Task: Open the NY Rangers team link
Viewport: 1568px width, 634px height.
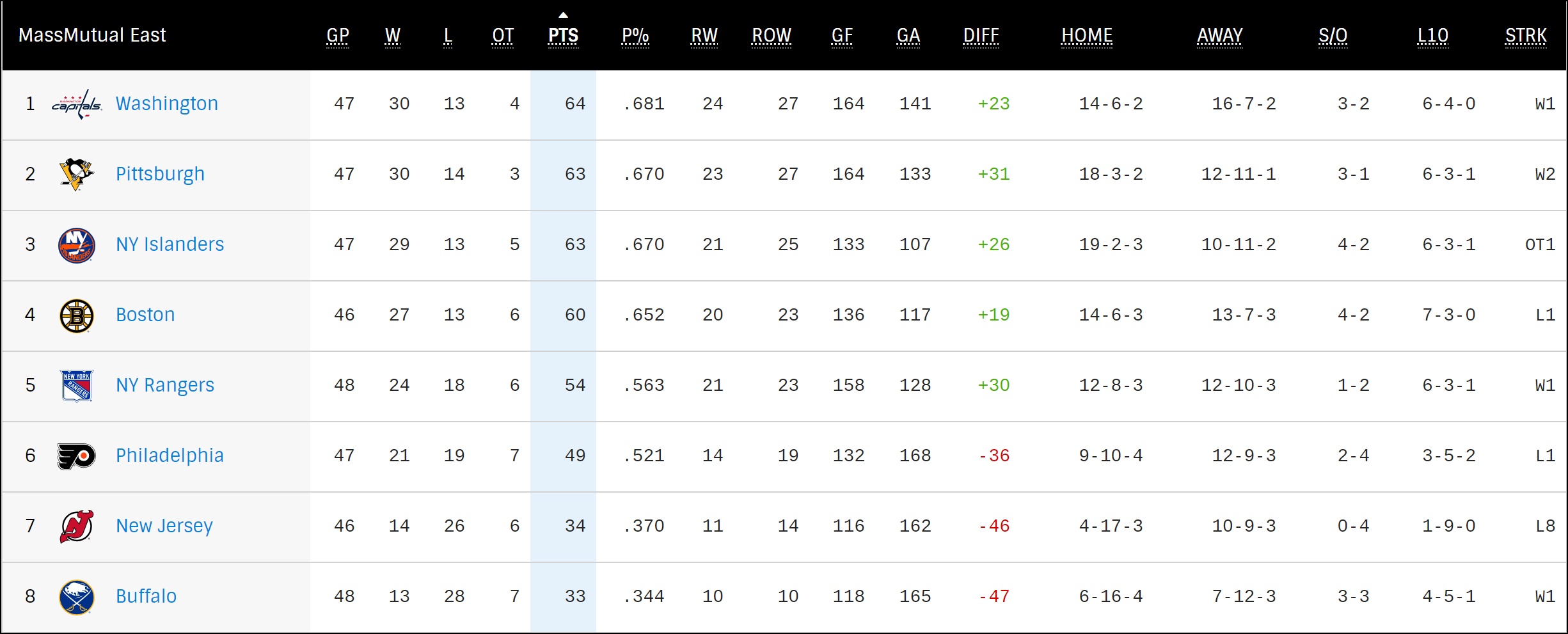Action: point(165,385)
